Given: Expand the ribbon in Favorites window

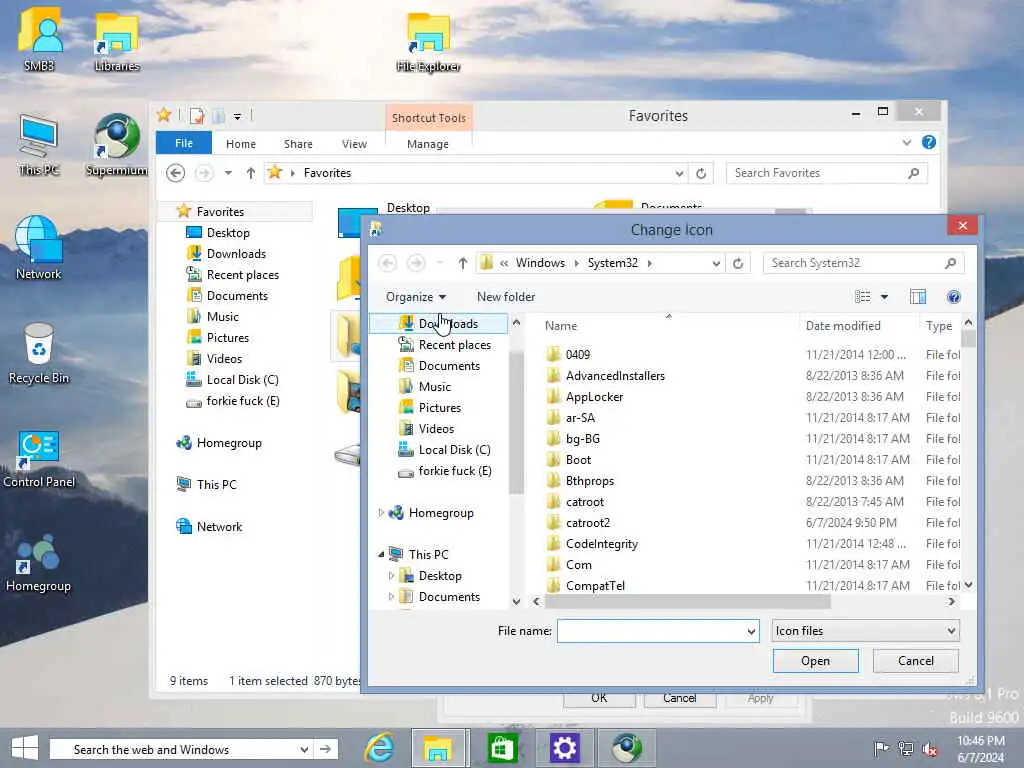Looking at the screenshot, I should coord(906,142).
